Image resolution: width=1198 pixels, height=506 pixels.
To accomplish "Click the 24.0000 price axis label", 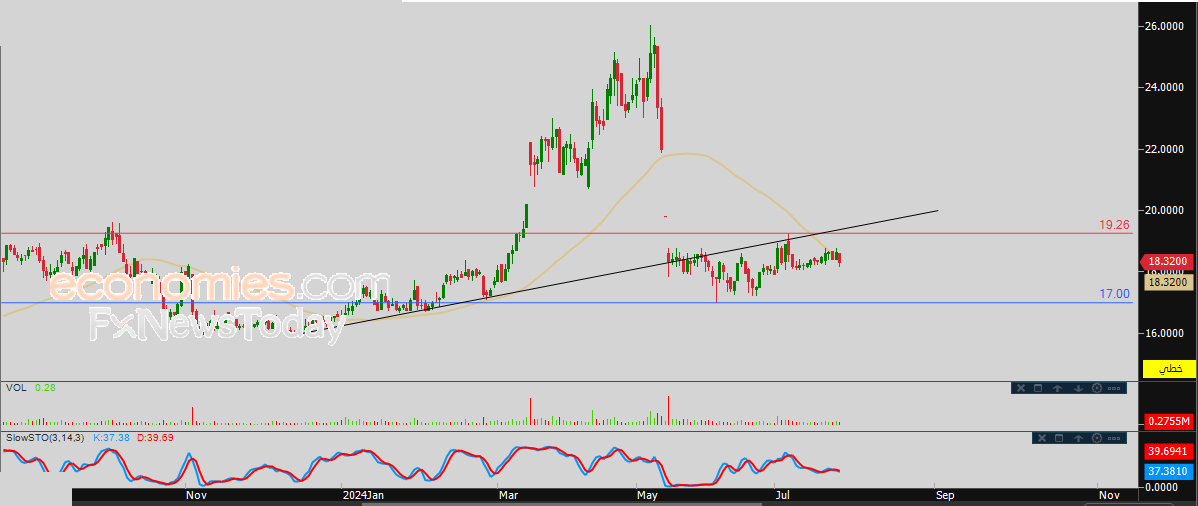I will click(1164, 87).
